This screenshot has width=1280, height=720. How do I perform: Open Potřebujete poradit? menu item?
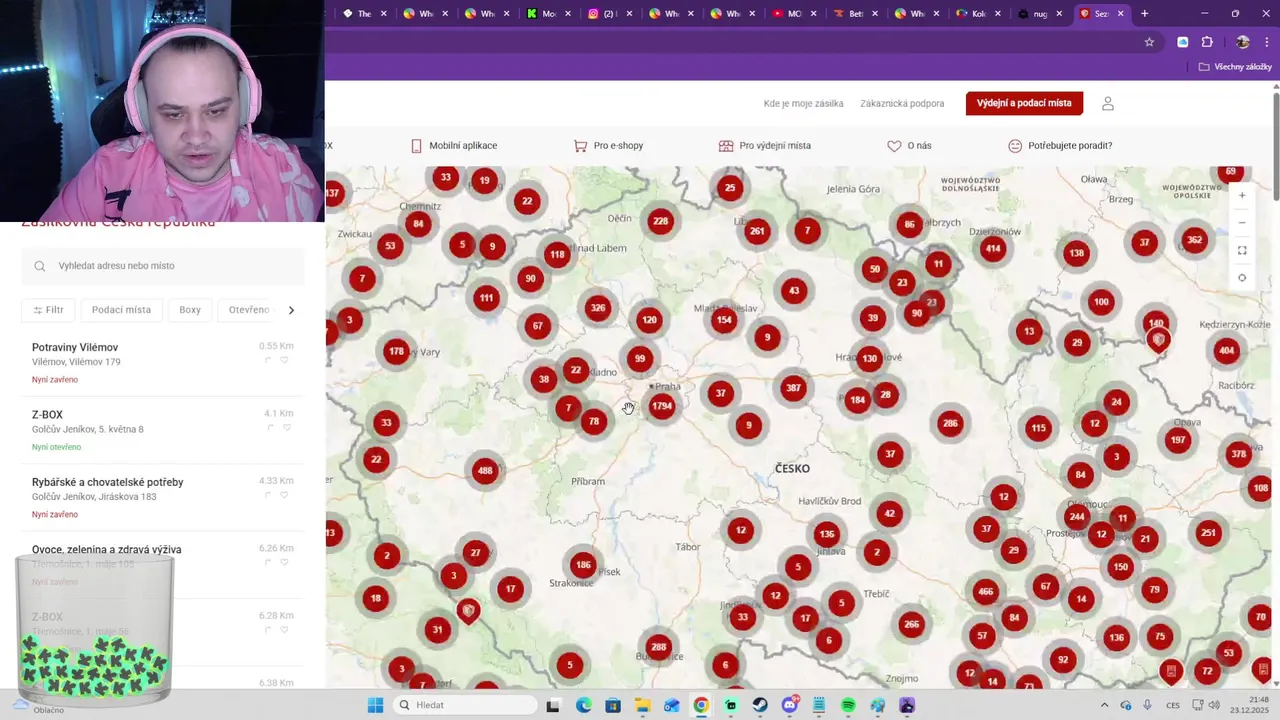tap(1060, 146)
